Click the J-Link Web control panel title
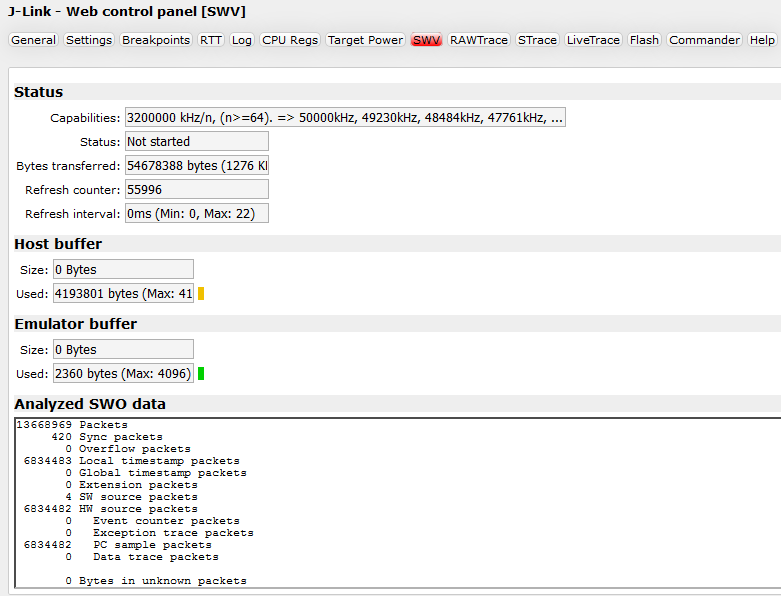 tap(127, 11)
